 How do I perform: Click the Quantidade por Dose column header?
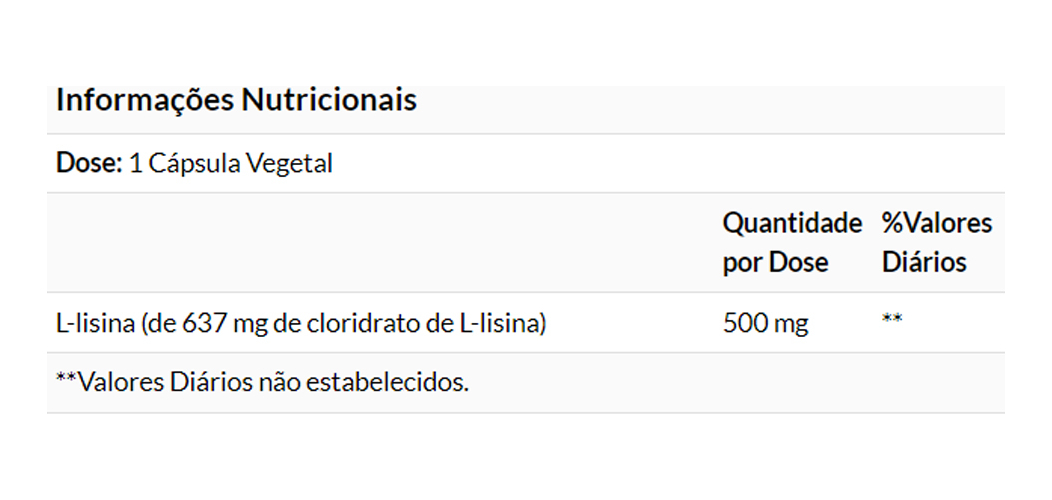coord(791,242)
